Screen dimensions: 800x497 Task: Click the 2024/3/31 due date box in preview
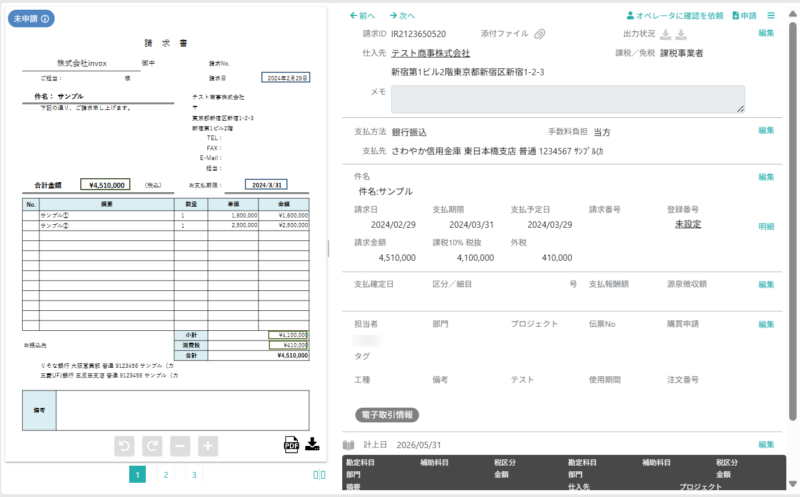point(266,185)
